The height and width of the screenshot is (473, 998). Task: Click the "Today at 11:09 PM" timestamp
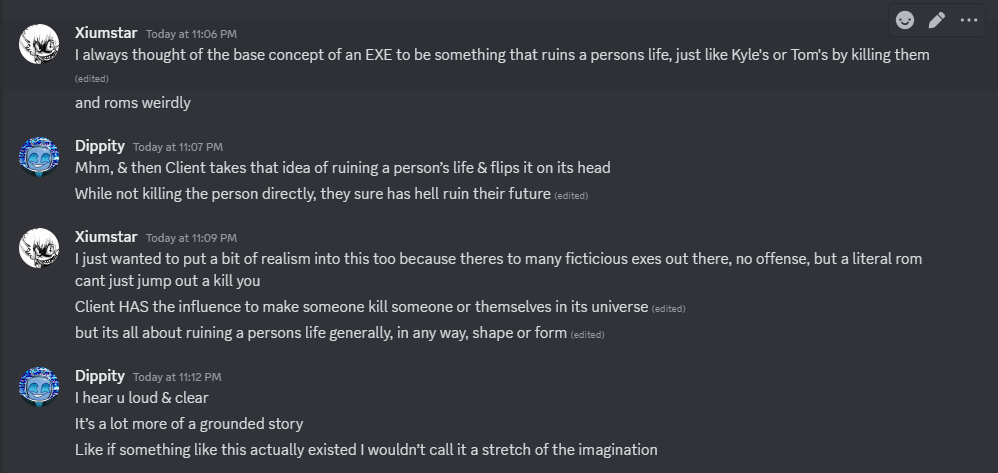pyautogui.click(x=191, y=238)
